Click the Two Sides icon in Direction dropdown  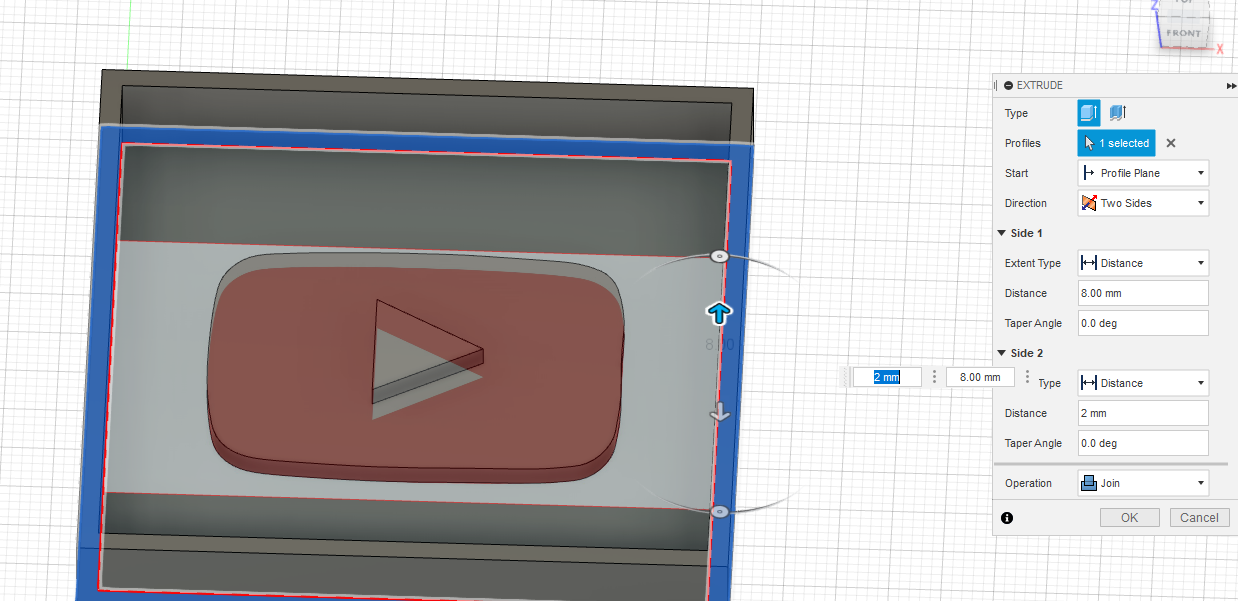click(x=1089, y=203)
